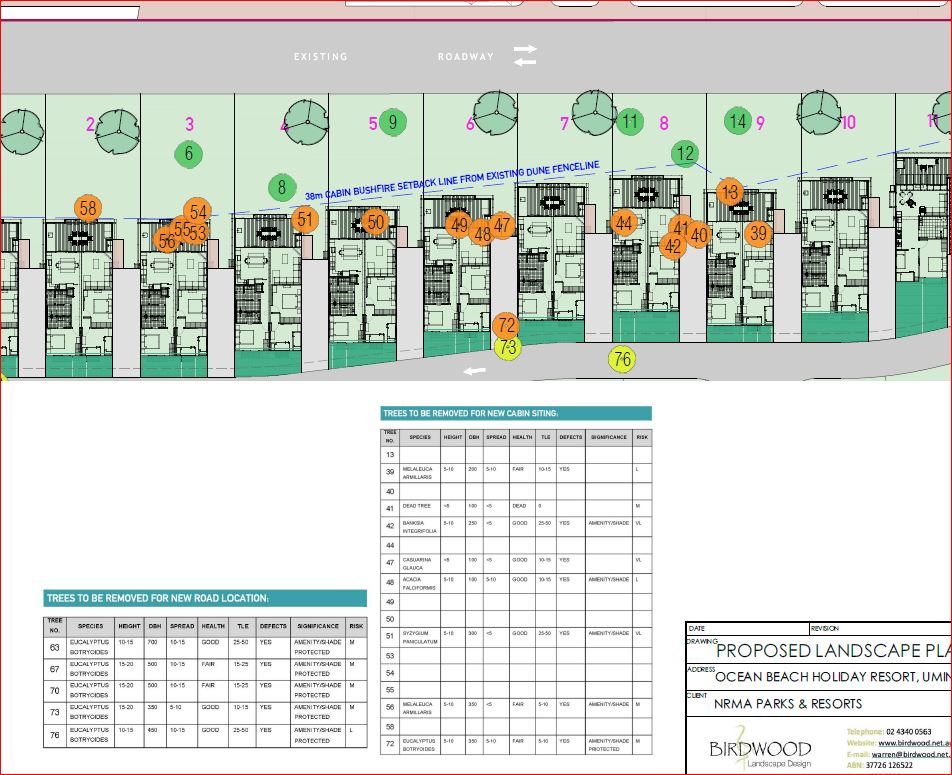Click the Birdwood Landscape Design logo
The width and height of the screenshot is (952, 775).
click(760, 750)
